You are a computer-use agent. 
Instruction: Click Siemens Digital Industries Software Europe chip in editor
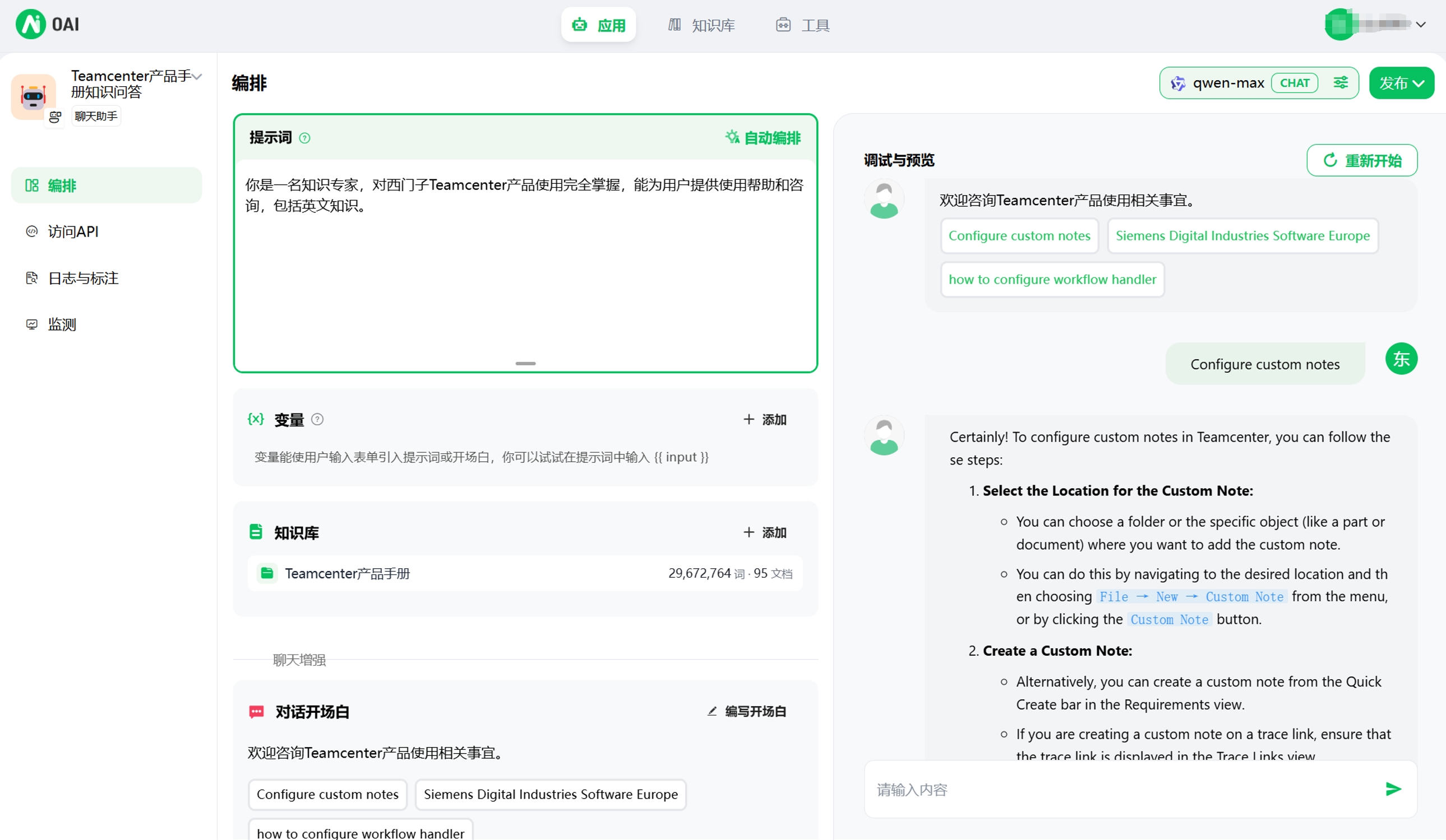tap(551, 795)
